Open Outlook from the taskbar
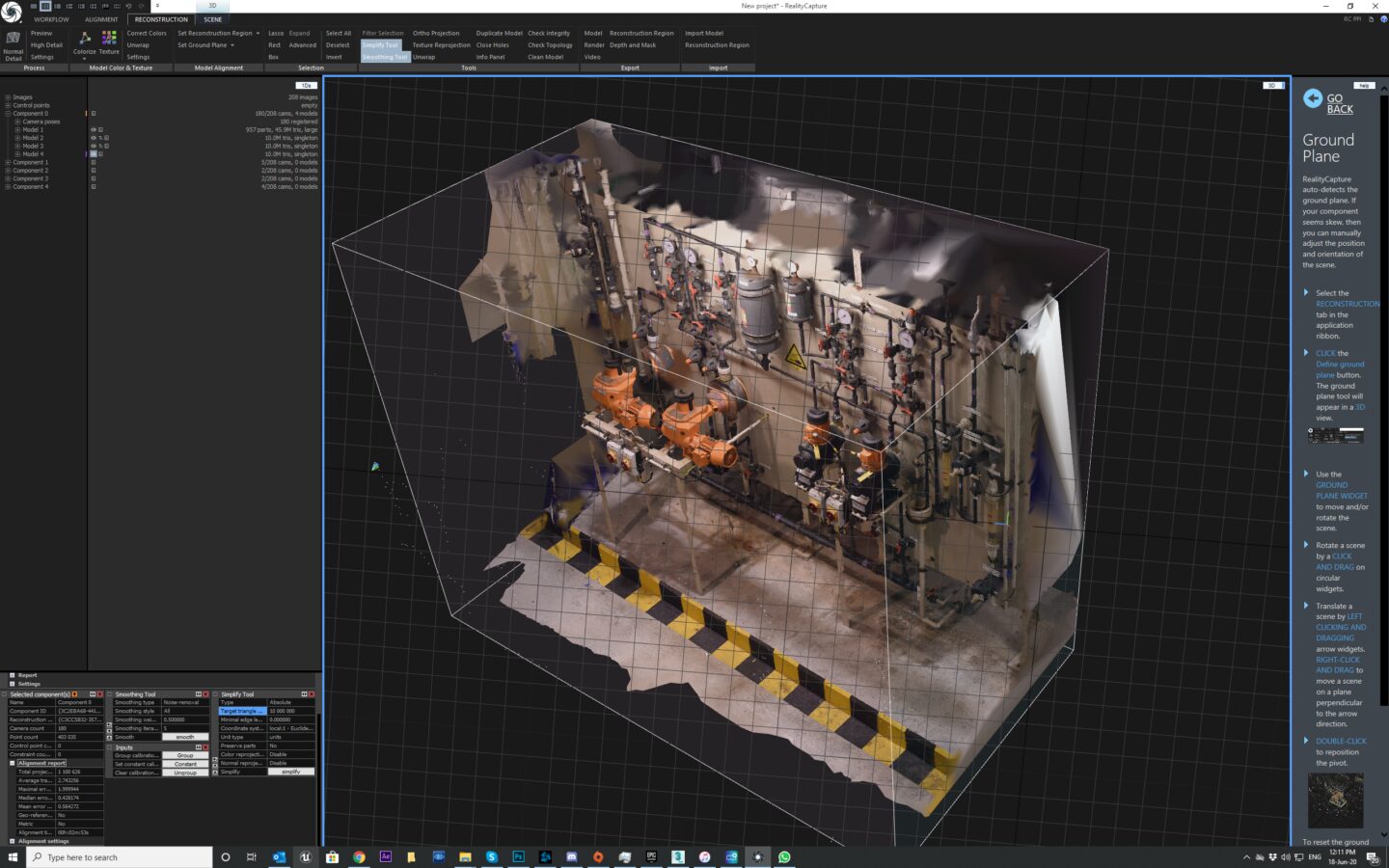This screenshot has width=1389, height=868. click(x=279, y=856)
